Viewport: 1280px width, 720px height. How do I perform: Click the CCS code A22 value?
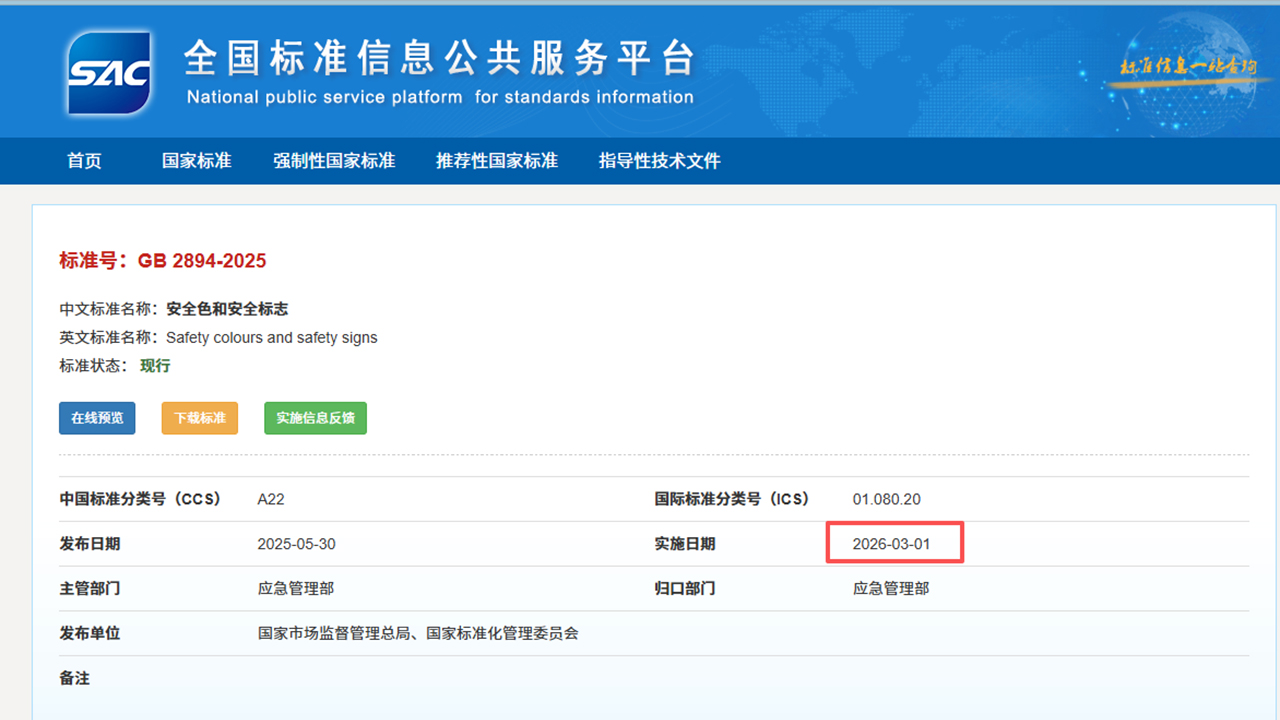tap(271, 499)
